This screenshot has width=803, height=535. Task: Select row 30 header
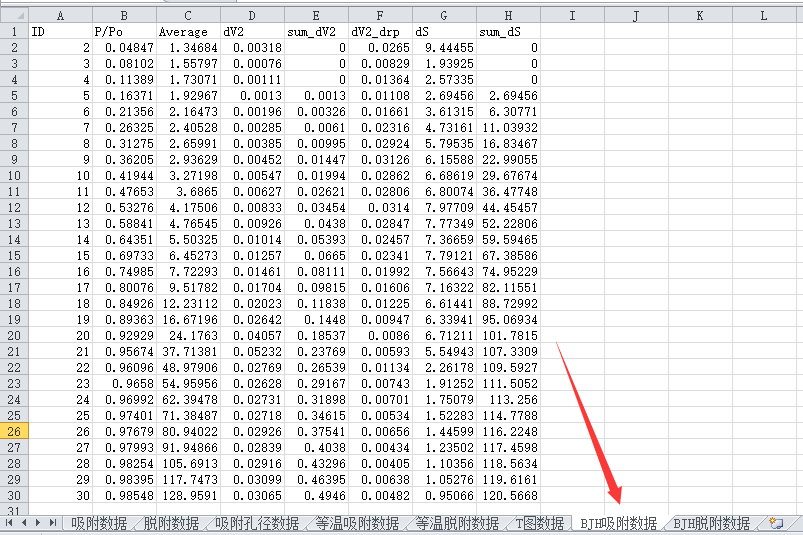(14, 496)
